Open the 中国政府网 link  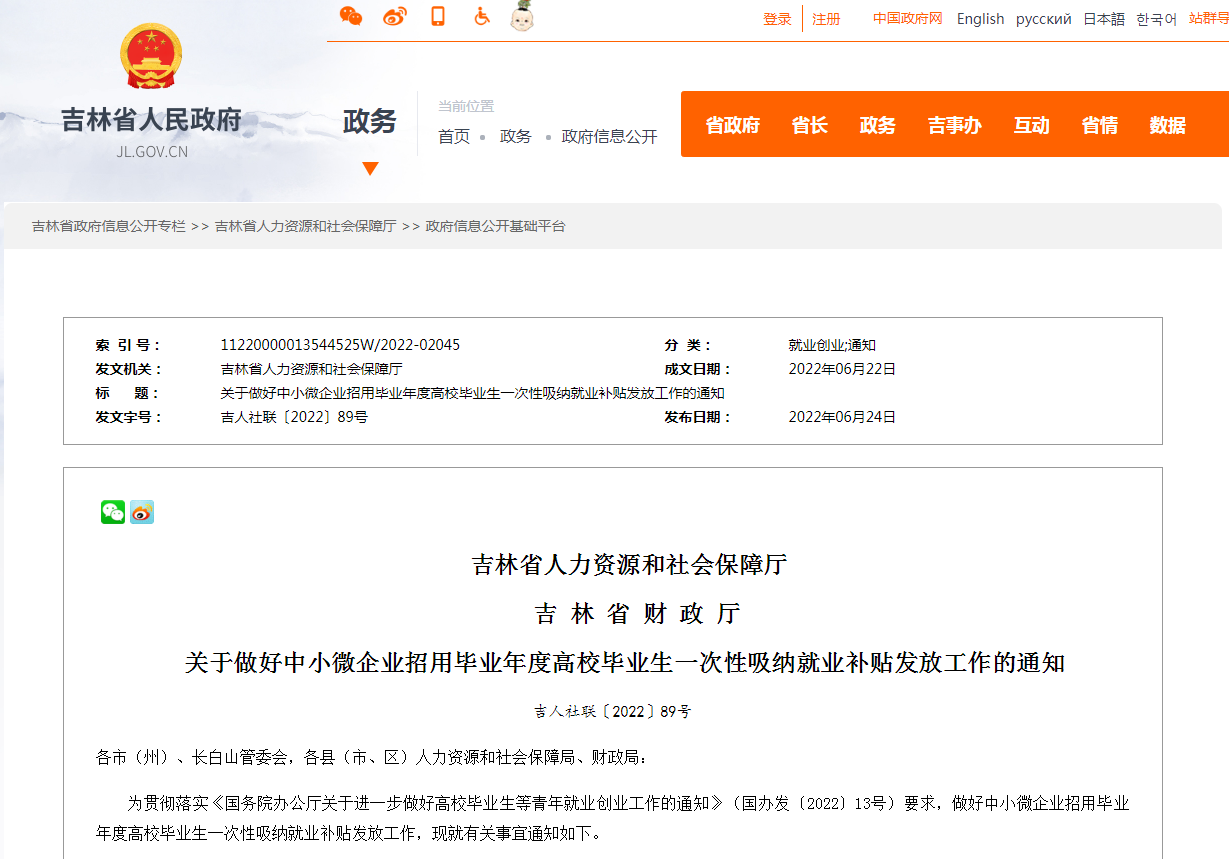coord(907,19)
